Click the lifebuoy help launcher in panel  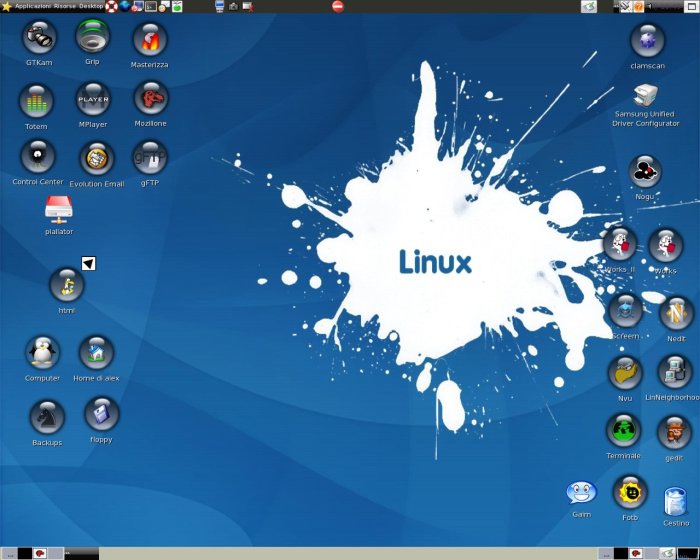pyautogui.click(x=111, y=6)
